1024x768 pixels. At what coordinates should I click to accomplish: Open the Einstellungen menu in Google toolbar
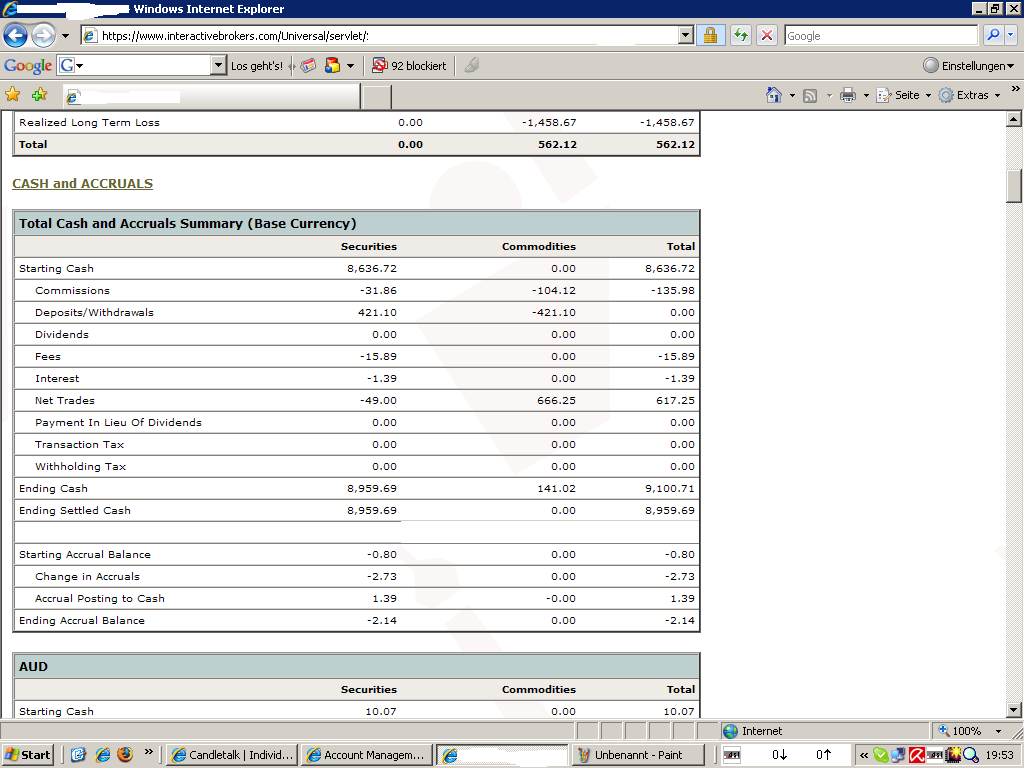tap(968, 66)
